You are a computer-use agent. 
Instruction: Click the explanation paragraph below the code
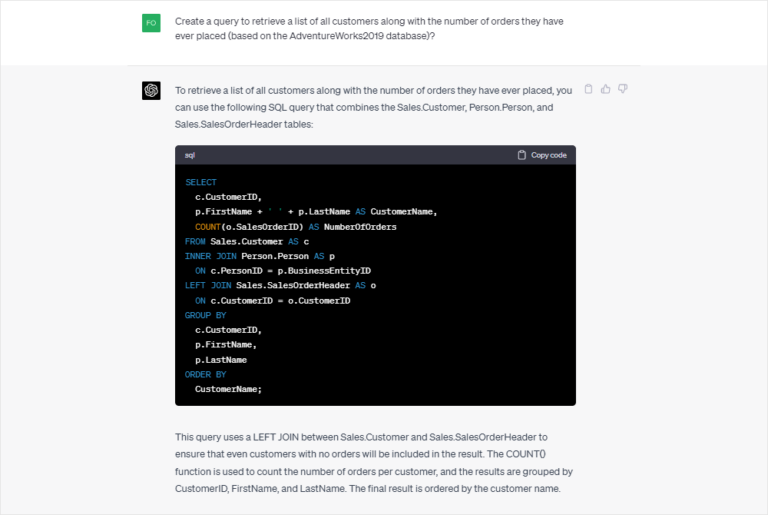click(x=374, y=463)
